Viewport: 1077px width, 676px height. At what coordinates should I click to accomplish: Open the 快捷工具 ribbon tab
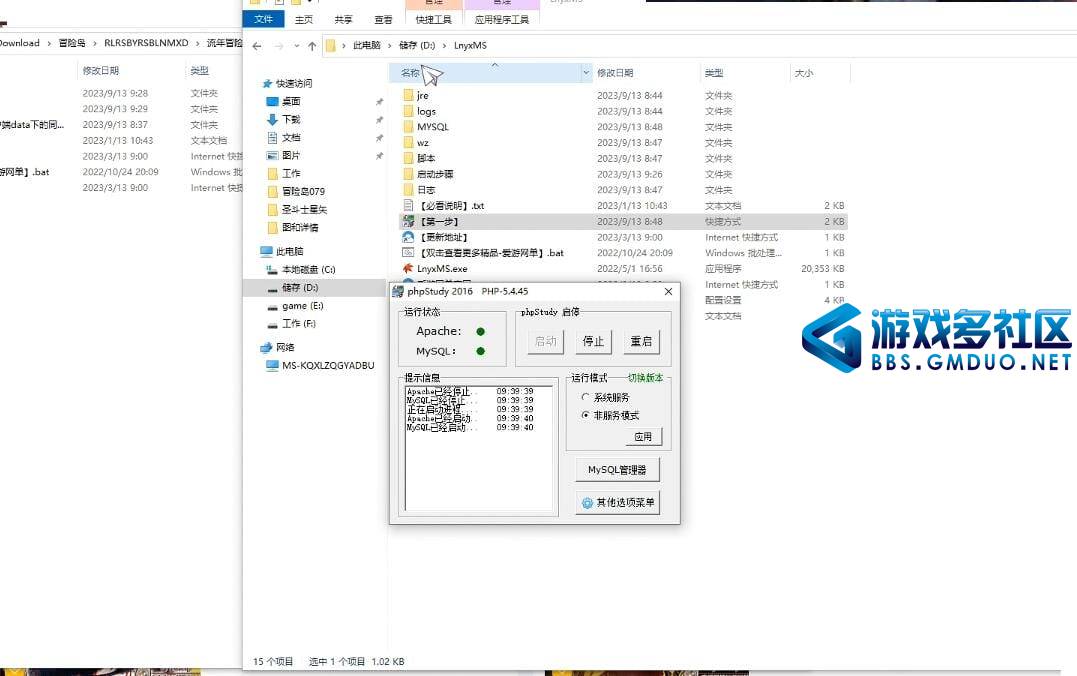click(433, 20)
